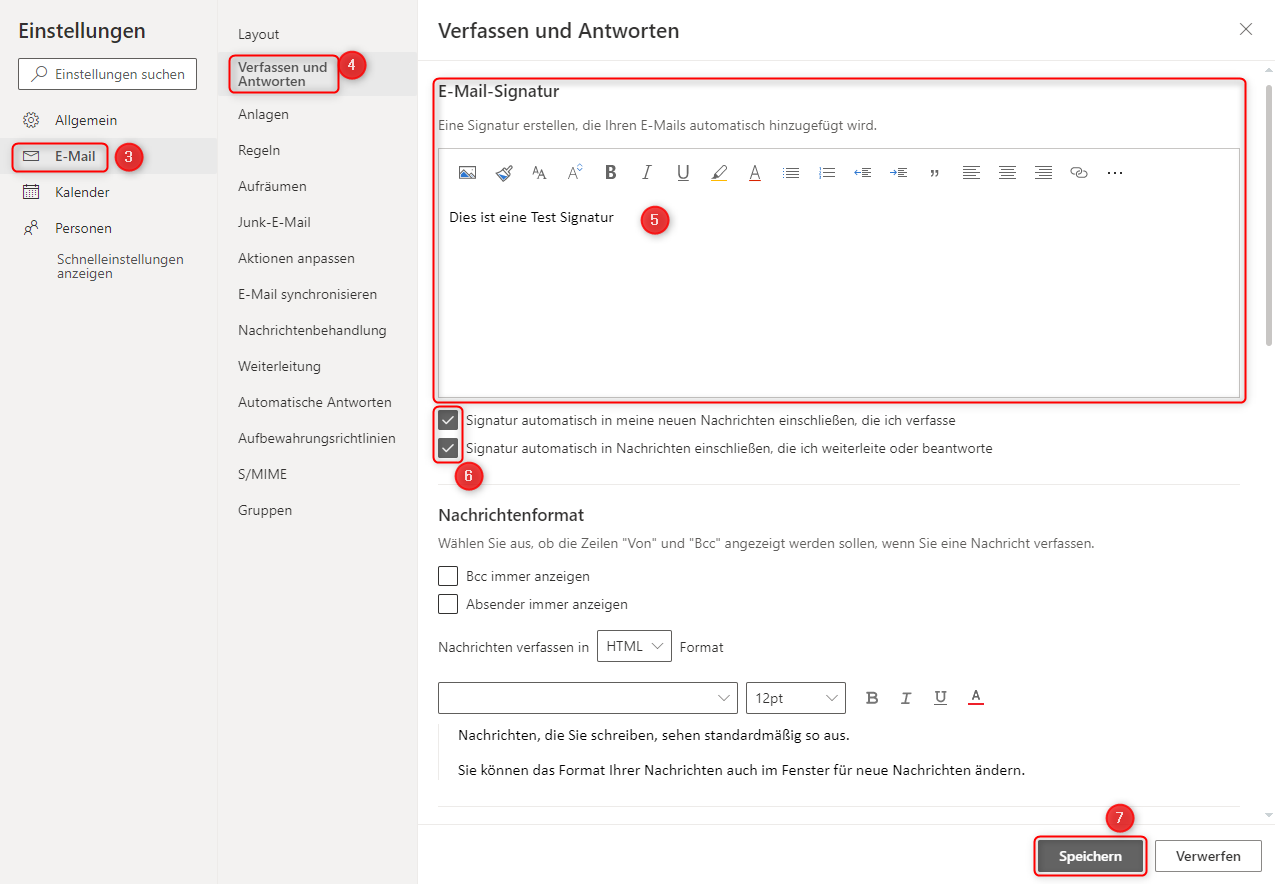Click Verwerfen to discard changes
Viewport: 1275px width, 884px height.
(x=1208, y=856)
